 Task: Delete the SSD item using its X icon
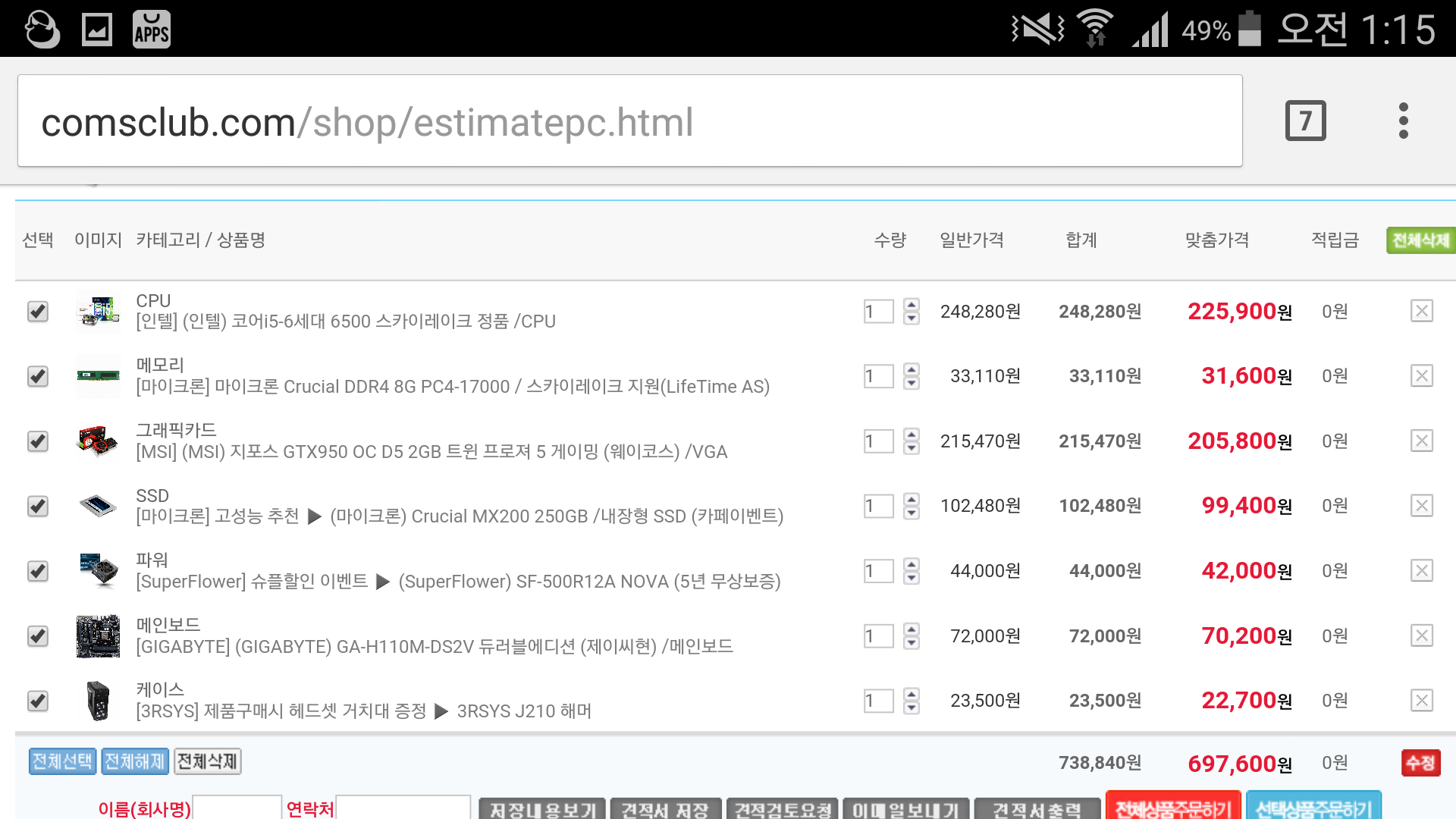[x=1421, y=506]
